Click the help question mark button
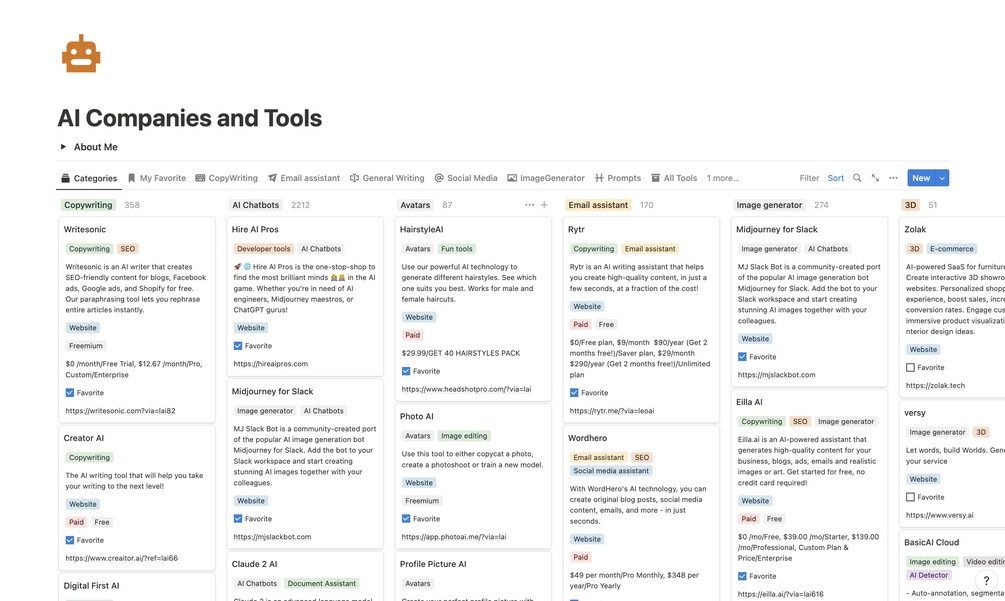1005x601 pixels. (x=986, y=581)
